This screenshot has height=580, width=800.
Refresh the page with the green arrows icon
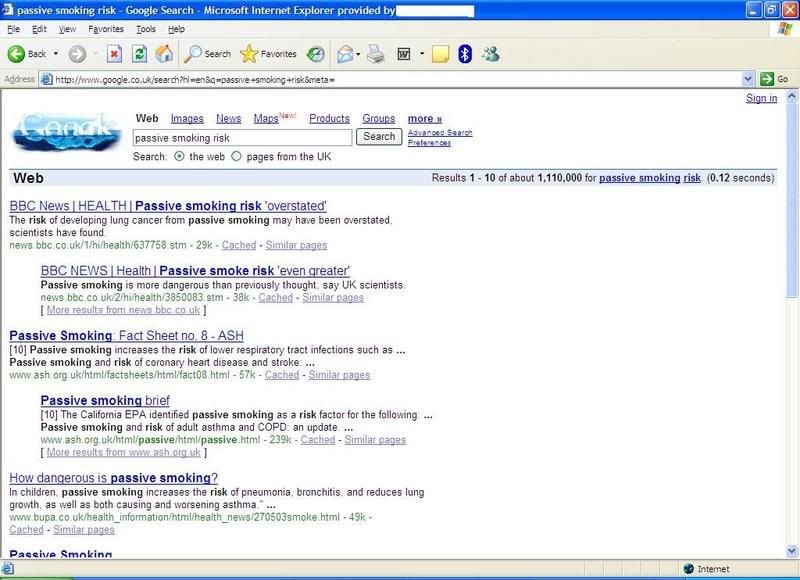pyautogui.click(x=139, y=54)
